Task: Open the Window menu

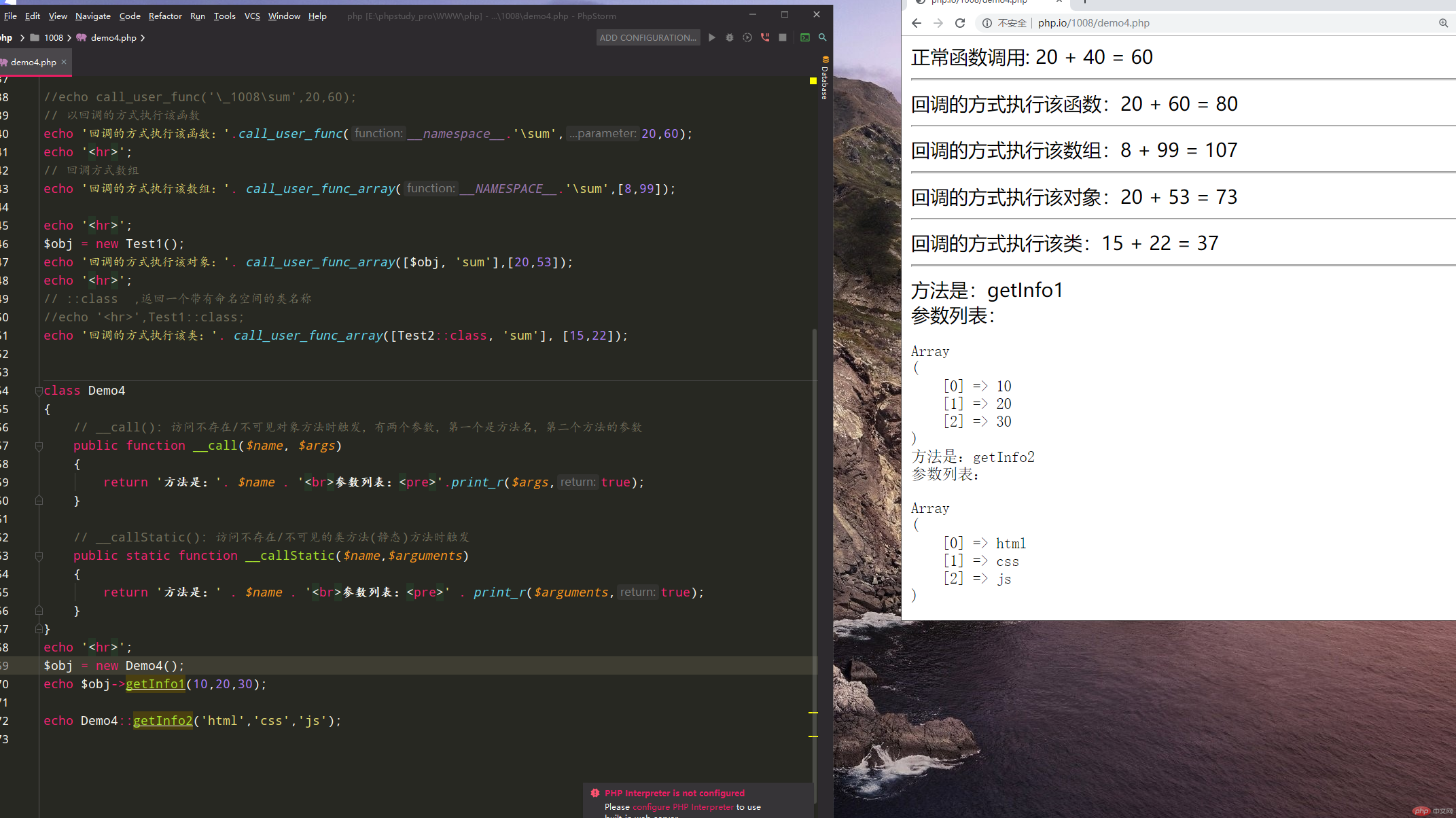Action: pyautogui.click(x=284, y=16)
